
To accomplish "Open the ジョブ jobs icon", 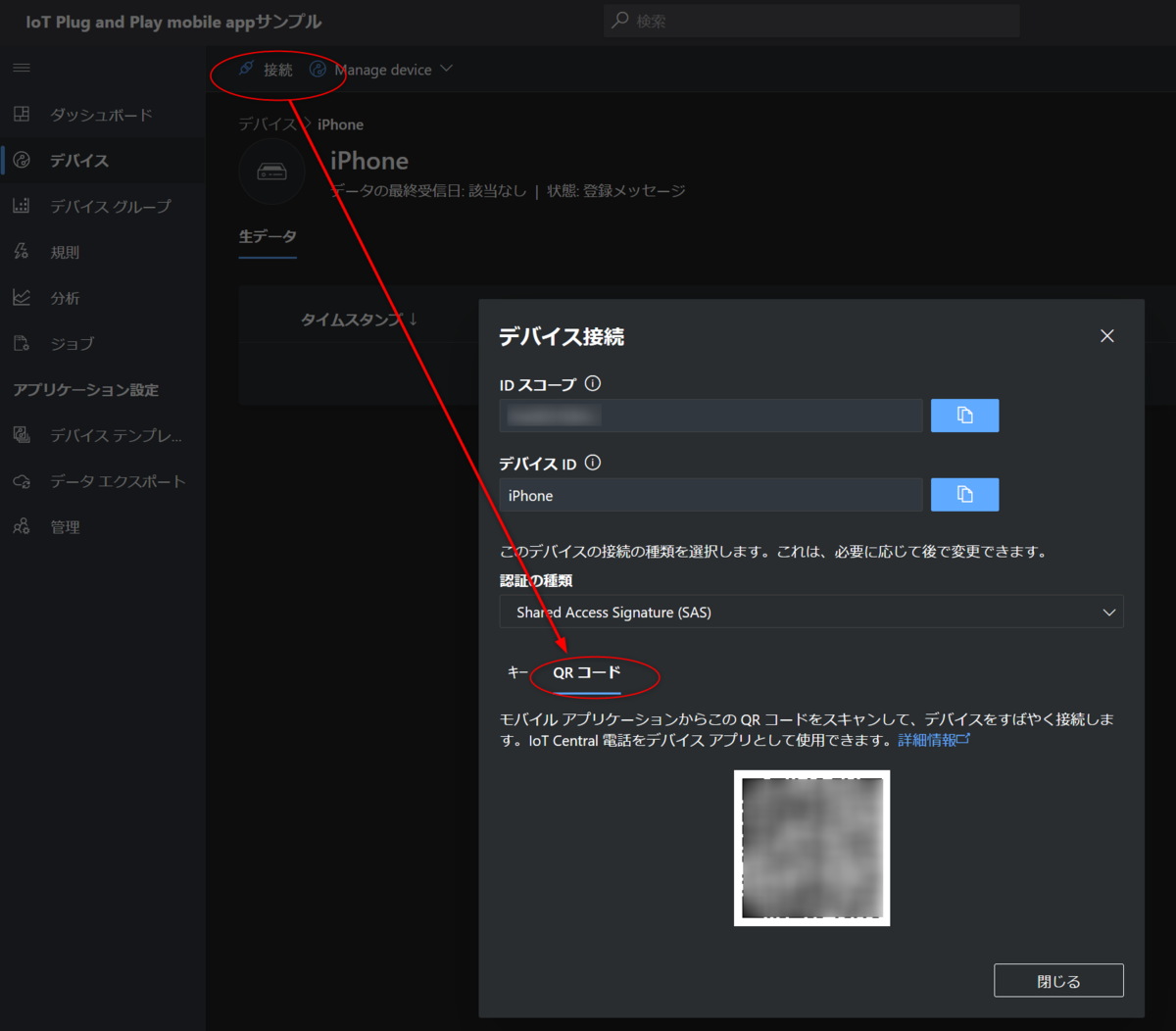I will point(22,343).
